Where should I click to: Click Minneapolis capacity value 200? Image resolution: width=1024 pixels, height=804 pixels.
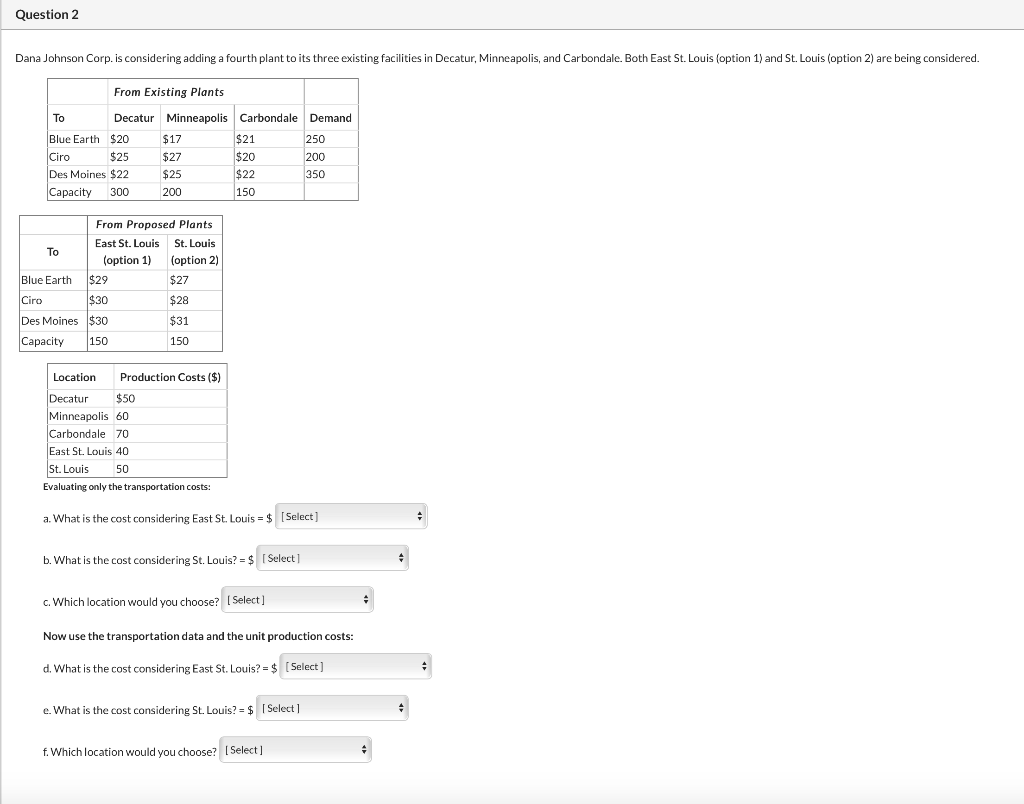pyautogui.click(x=172, y=192)
